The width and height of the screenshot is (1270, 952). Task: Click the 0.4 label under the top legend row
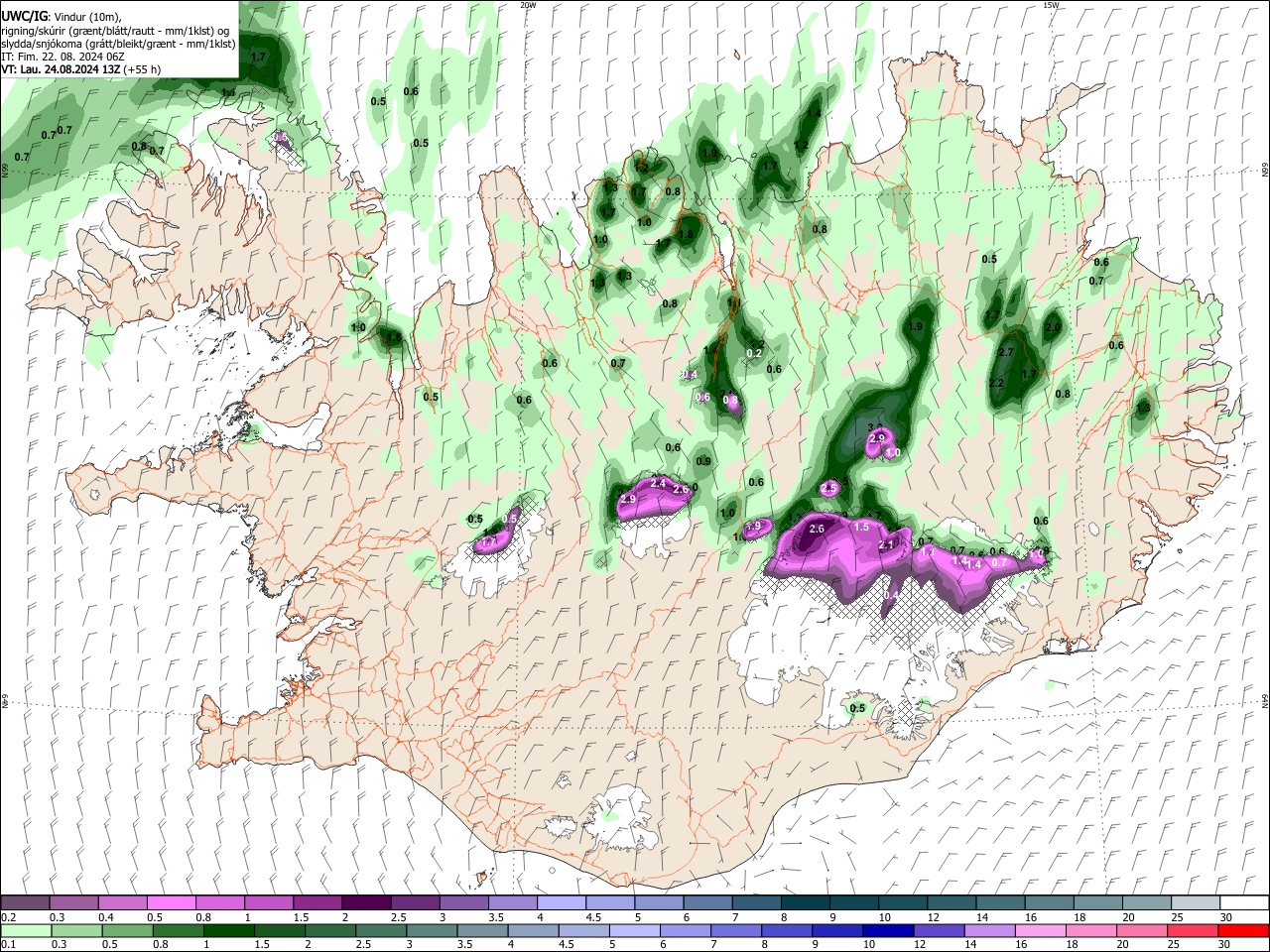pyautogui.click(x=106, y=917)
